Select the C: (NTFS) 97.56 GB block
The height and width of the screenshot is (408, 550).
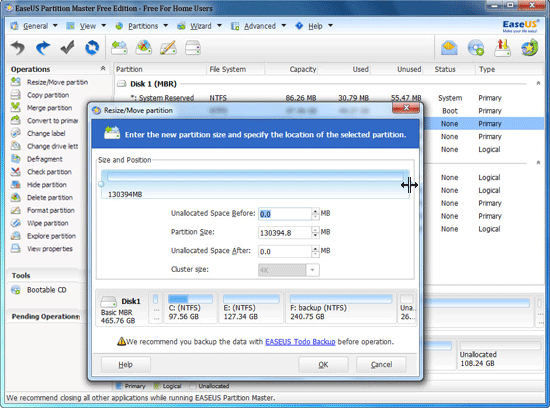pos(190,308)
